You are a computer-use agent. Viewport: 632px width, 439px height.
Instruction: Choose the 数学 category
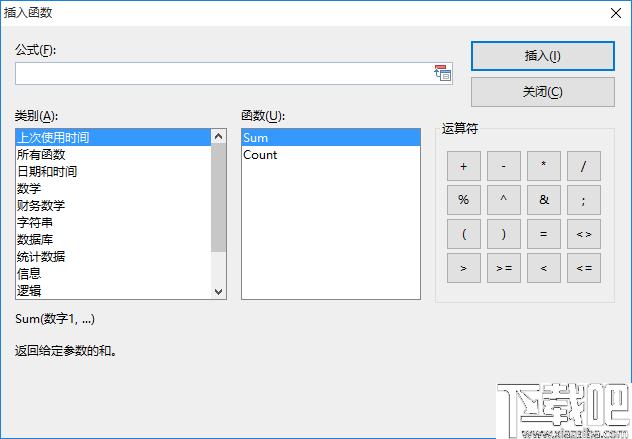(29, 189)
